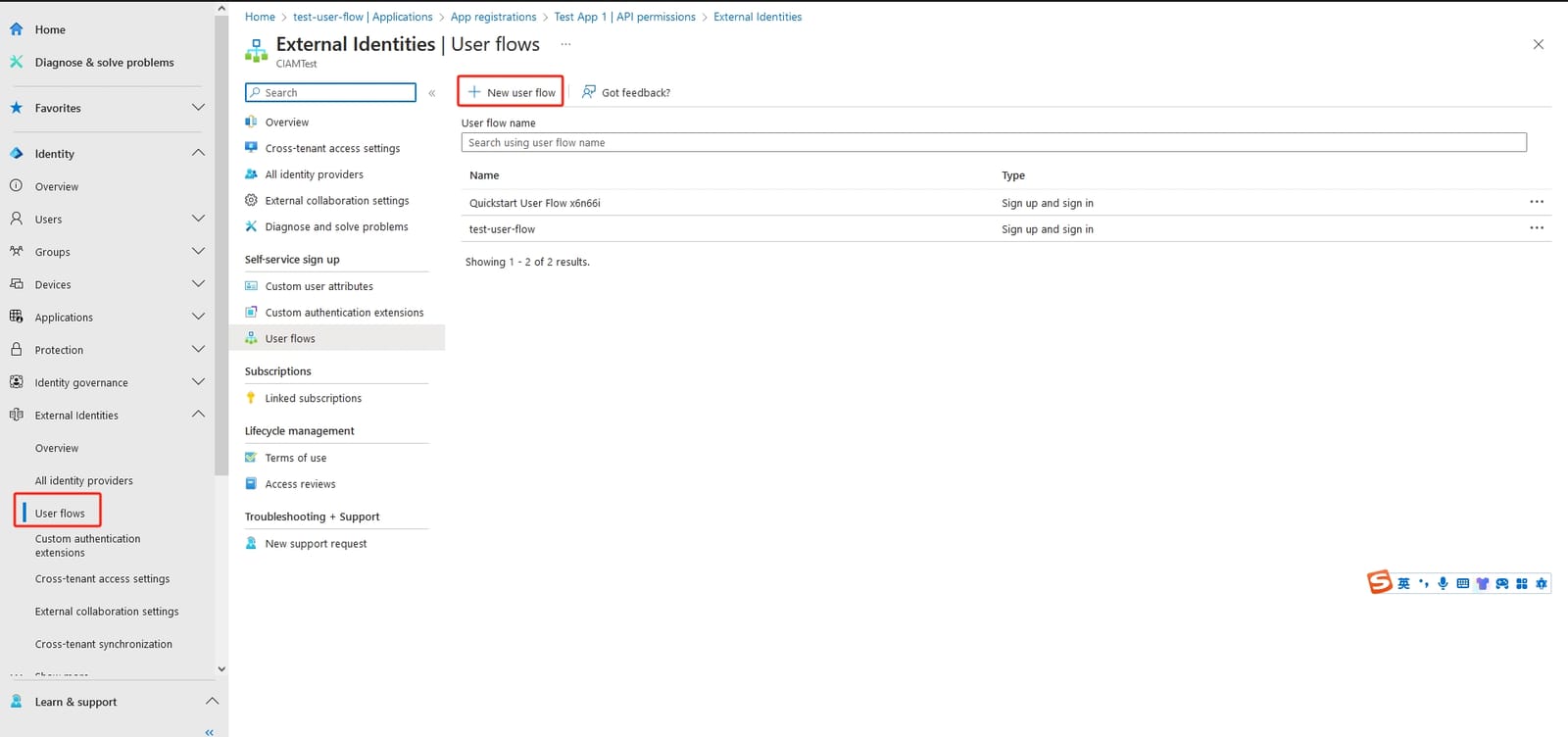Click the Name column header
1568x737 pixels.
[x=484, y=175]
